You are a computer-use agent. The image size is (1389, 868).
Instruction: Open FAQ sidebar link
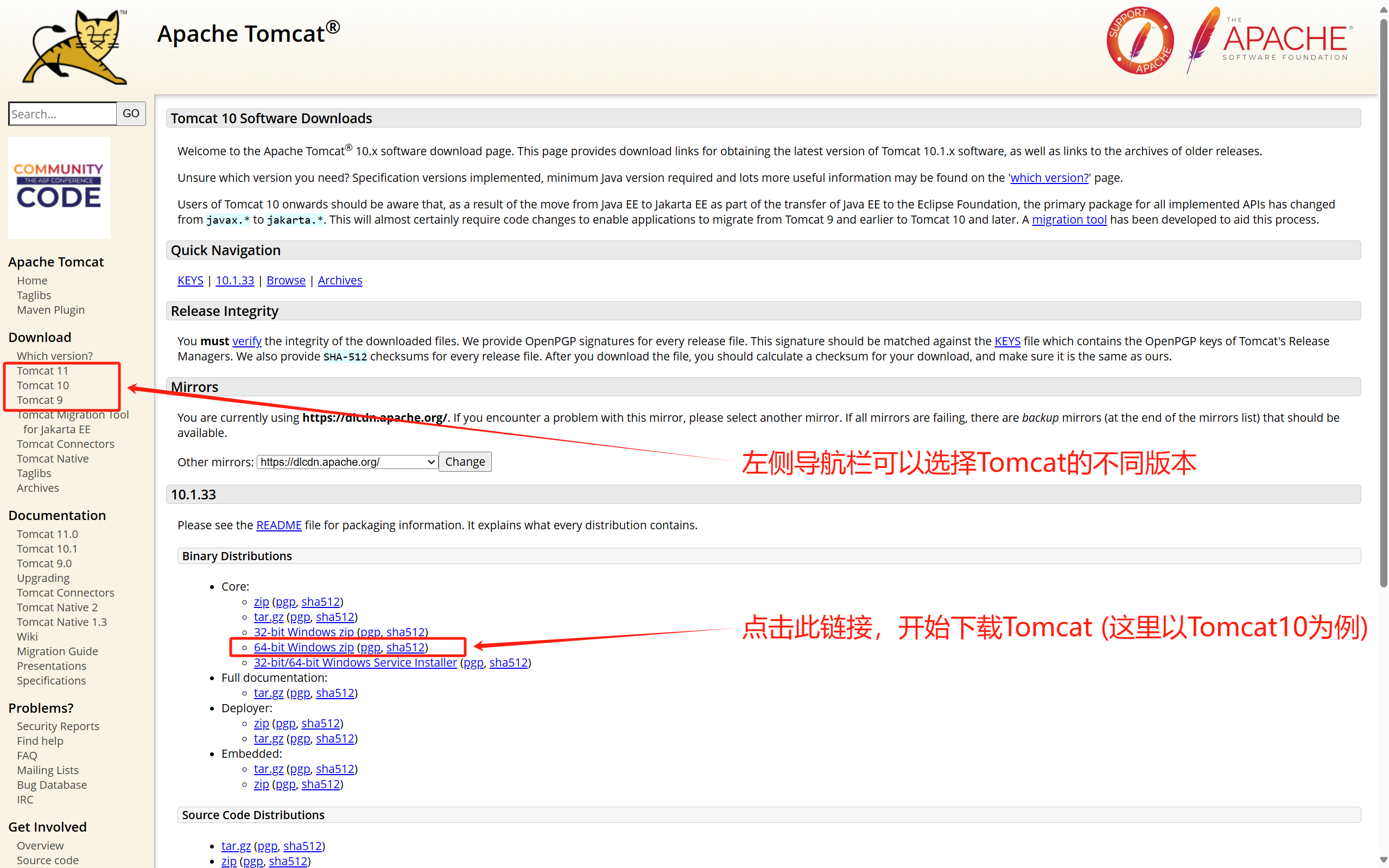(x=27, y=756)
